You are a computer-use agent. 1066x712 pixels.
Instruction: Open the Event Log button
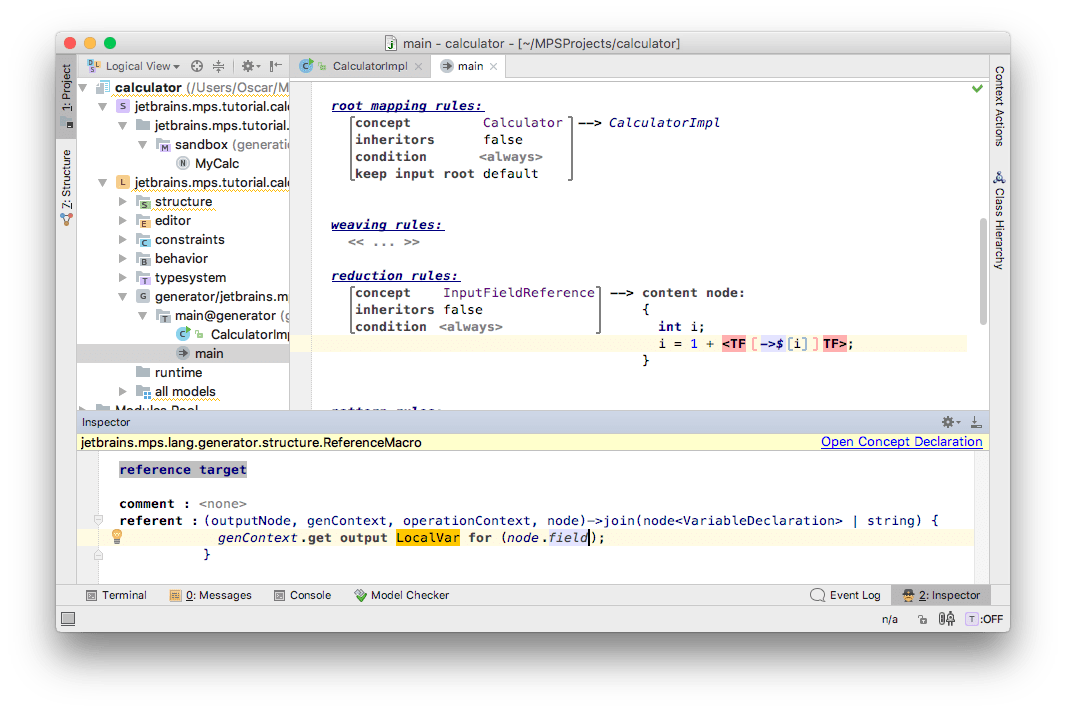[846, 595]
